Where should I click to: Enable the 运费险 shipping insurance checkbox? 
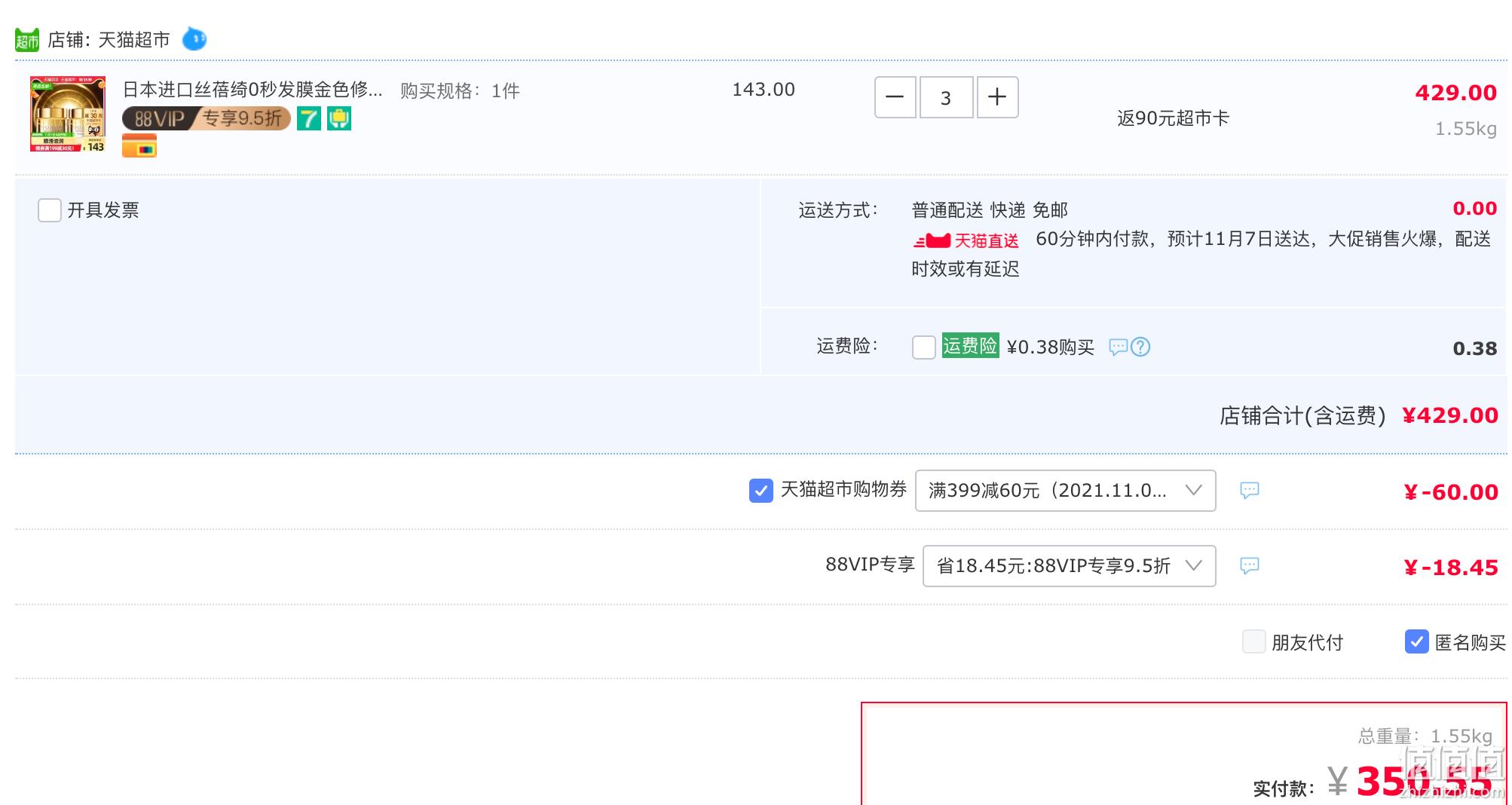pos(924,347)
